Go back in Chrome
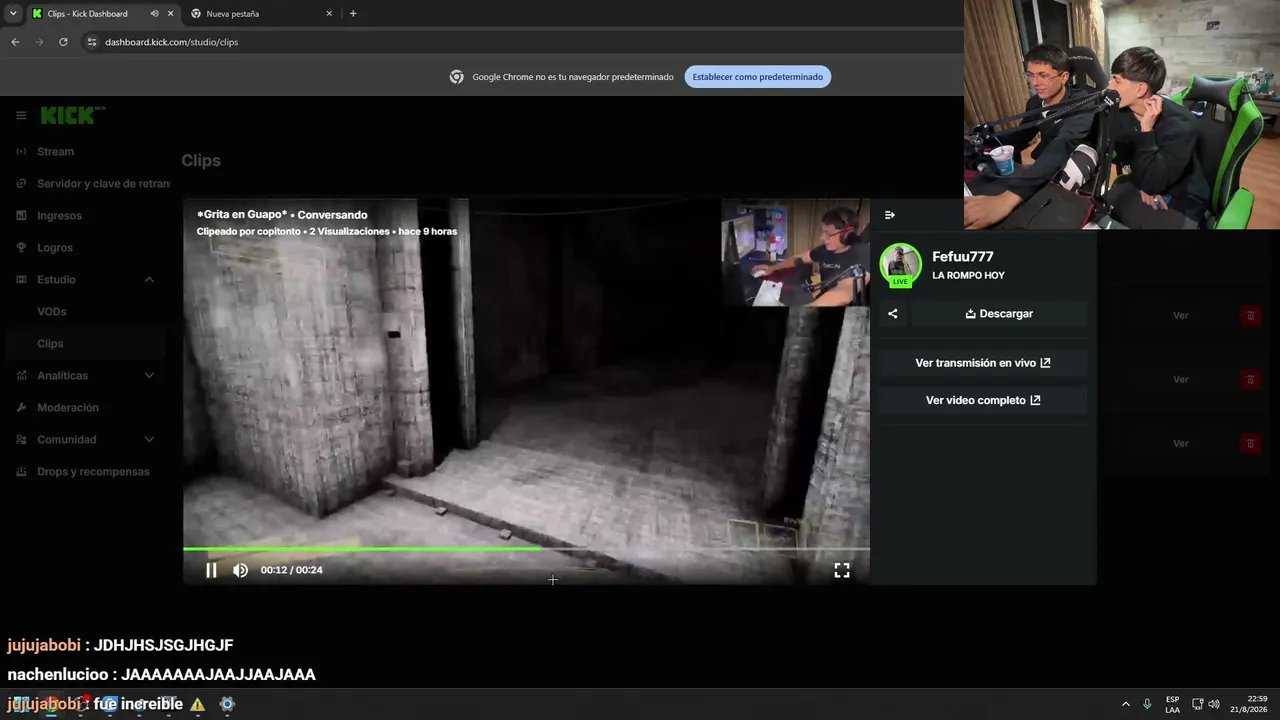This screenshot has width=1280, height=720. 15,42
